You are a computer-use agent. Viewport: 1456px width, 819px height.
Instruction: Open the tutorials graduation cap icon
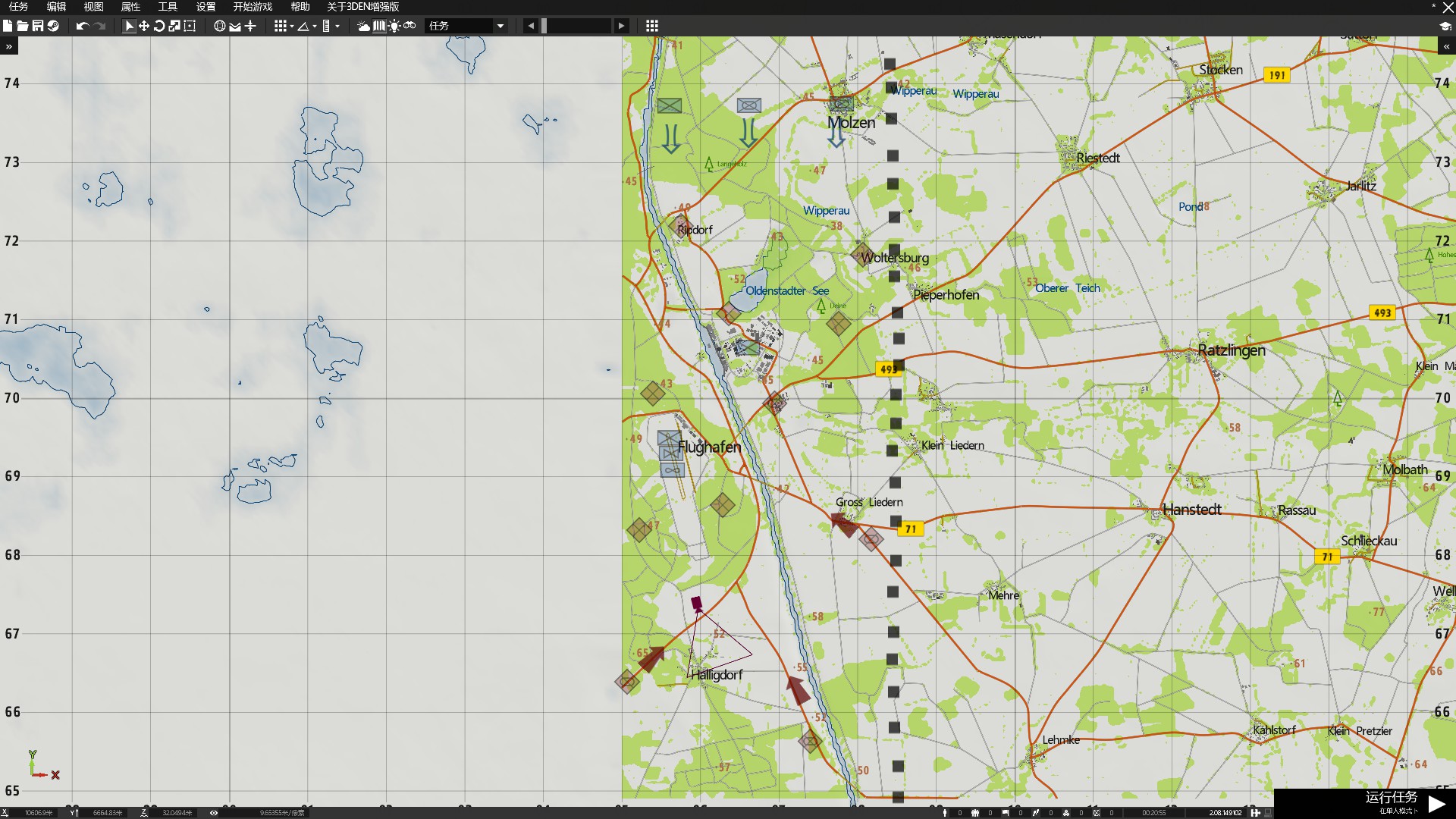click(x=1445, y=26)
